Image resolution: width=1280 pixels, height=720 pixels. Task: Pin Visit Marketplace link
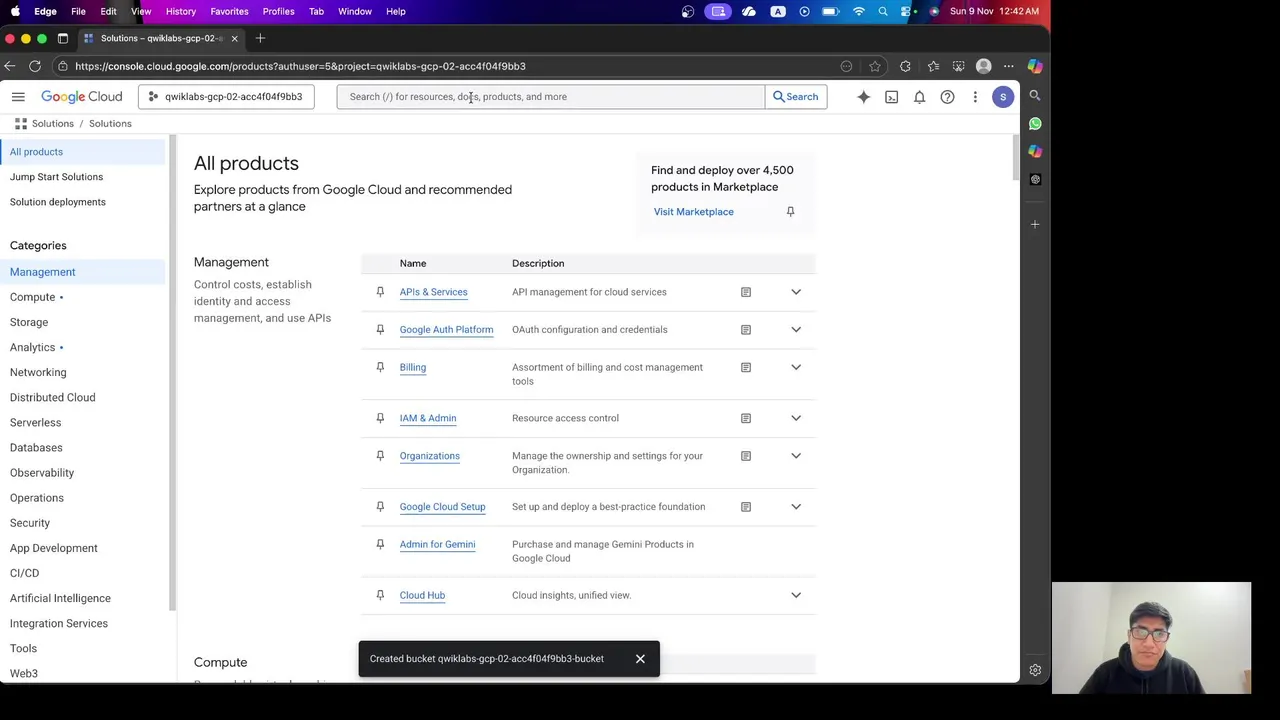[790, 212]
